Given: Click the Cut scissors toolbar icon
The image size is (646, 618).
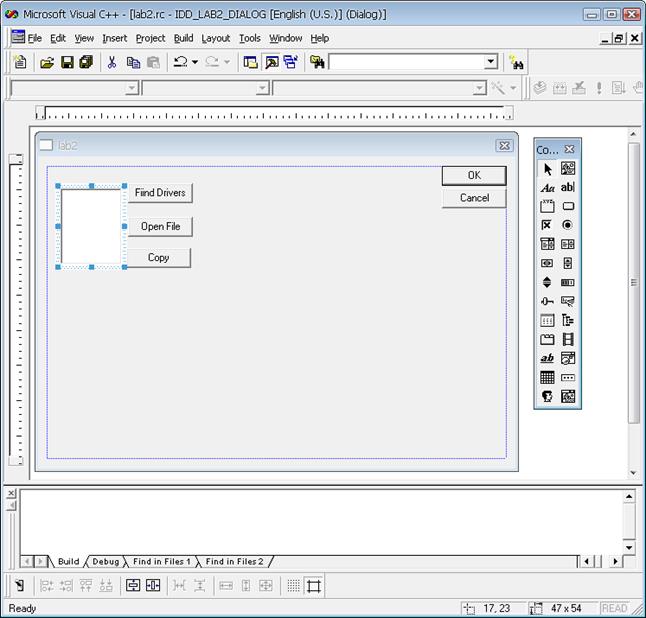Looking at the screenshot, I should [112, 62].
